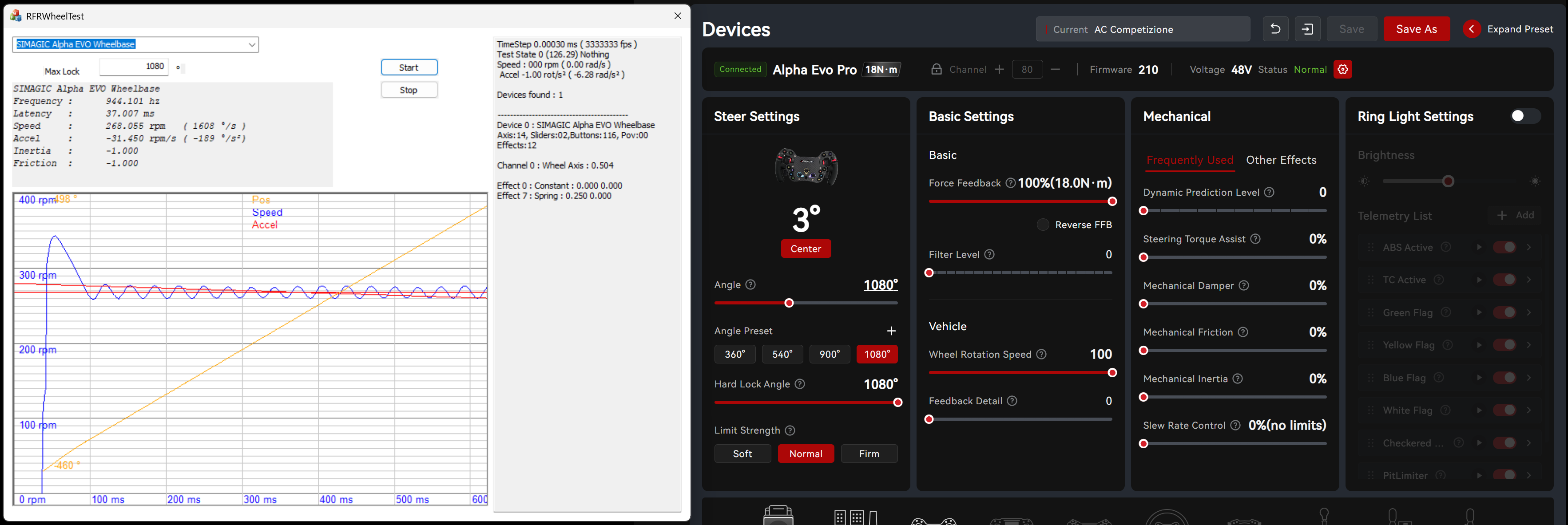Click the Mechanical Inertia help icon
This screenshot has width=1568, height=525.
(x=1238, y=379)
